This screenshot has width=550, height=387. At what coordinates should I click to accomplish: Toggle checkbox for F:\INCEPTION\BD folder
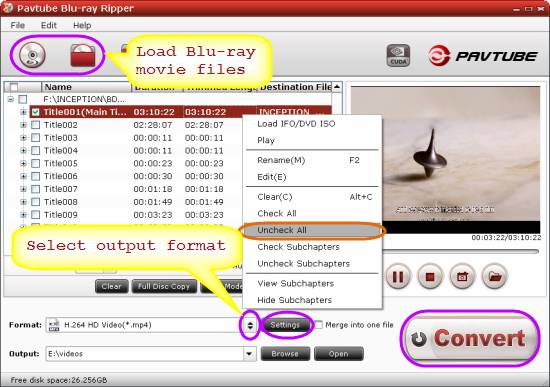(23, 99)
